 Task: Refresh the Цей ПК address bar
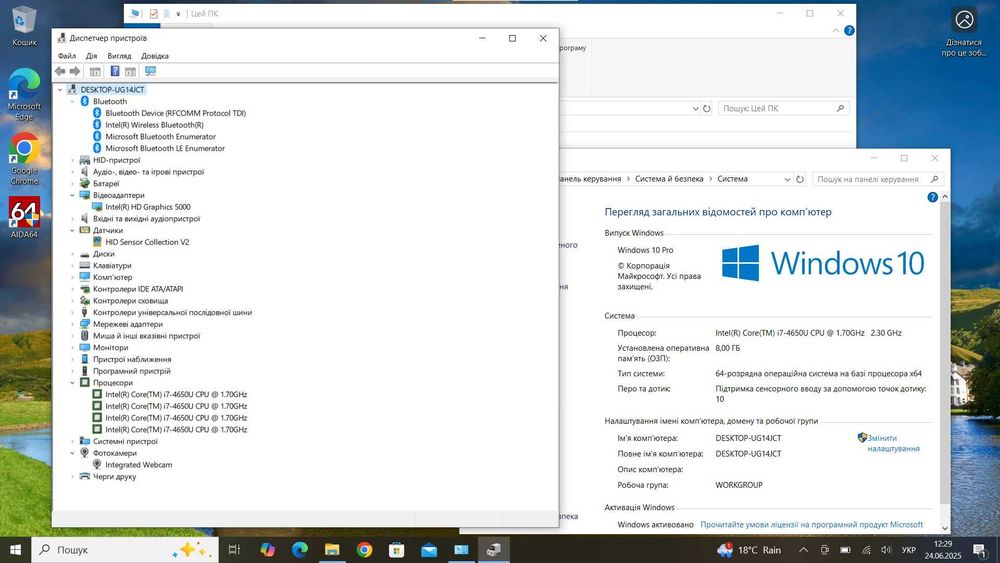[x=707, y=108]
